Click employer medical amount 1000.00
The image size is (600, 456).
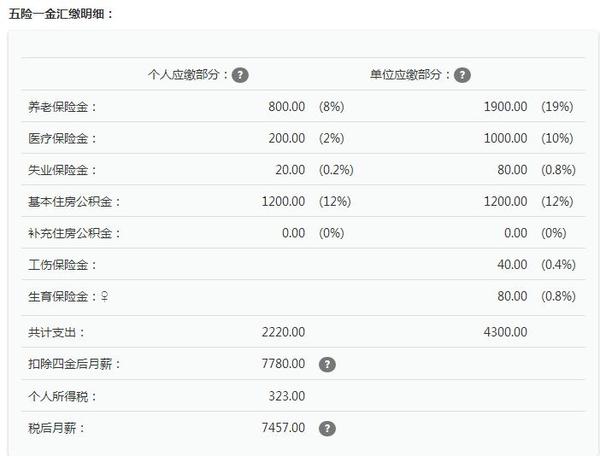[x=505, y=138]
